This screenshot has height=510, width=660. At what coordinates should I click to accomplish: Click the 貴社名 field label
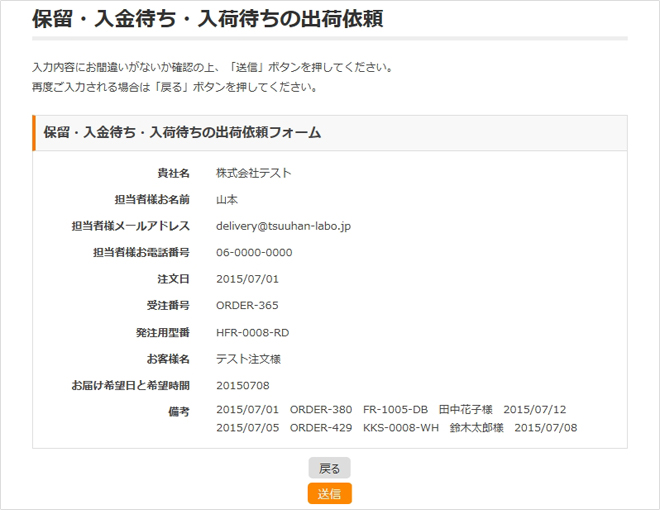click(x=173, y=173)
